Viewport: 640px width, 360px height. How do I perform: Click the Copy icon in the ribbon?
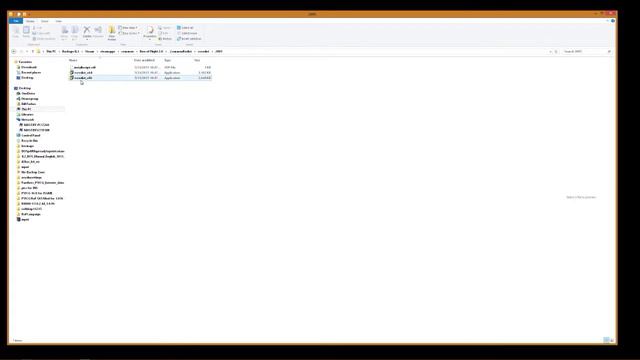(x=16, y=32)
